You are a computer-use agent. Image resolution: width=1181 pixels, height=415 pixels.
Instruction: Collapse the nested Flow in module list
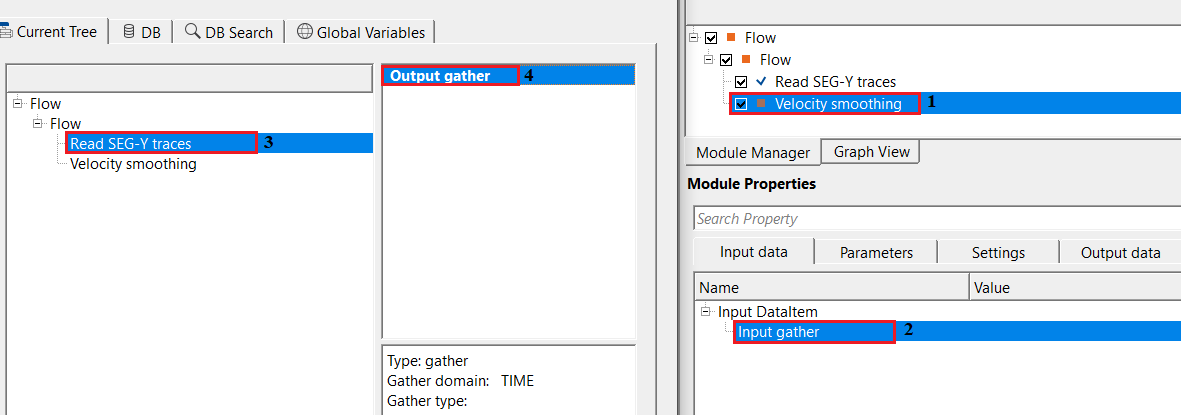click(709, 60)
